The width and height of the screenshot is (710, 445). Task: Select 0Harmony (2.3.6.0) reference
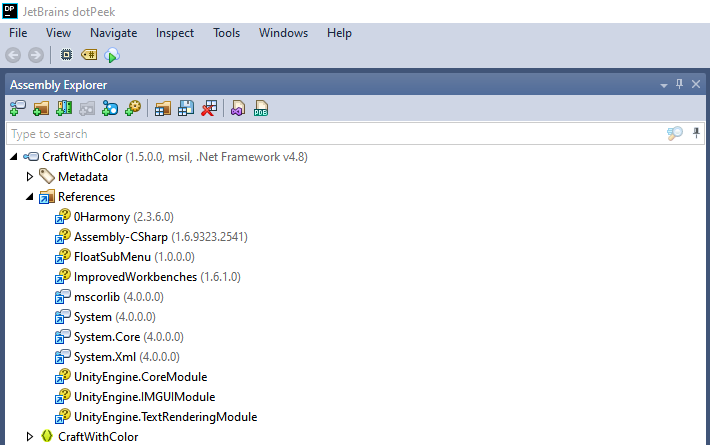(x=124, y=217)
